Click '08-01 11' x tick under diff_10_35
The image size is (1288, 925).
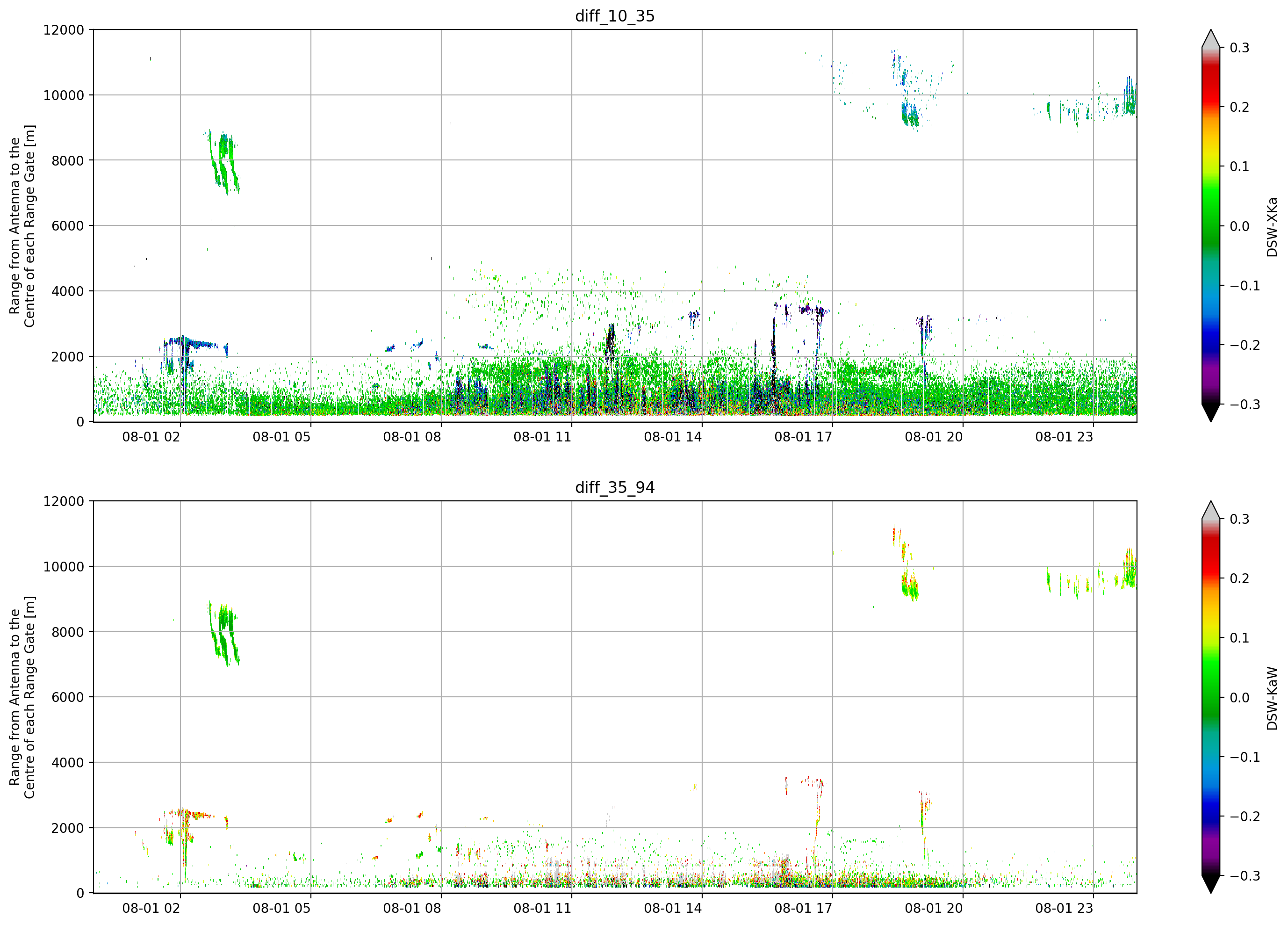coord(542,437)
